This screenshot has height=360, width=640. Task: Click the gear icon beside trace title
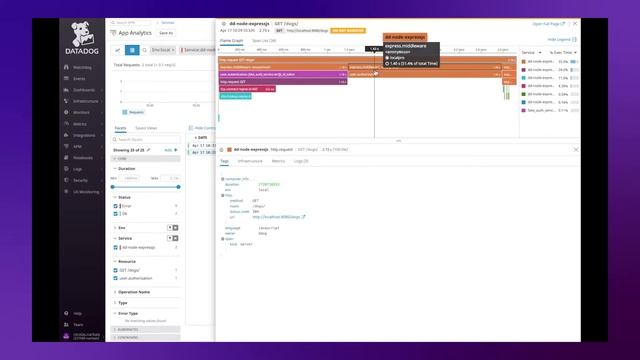[x=223, y=24]
